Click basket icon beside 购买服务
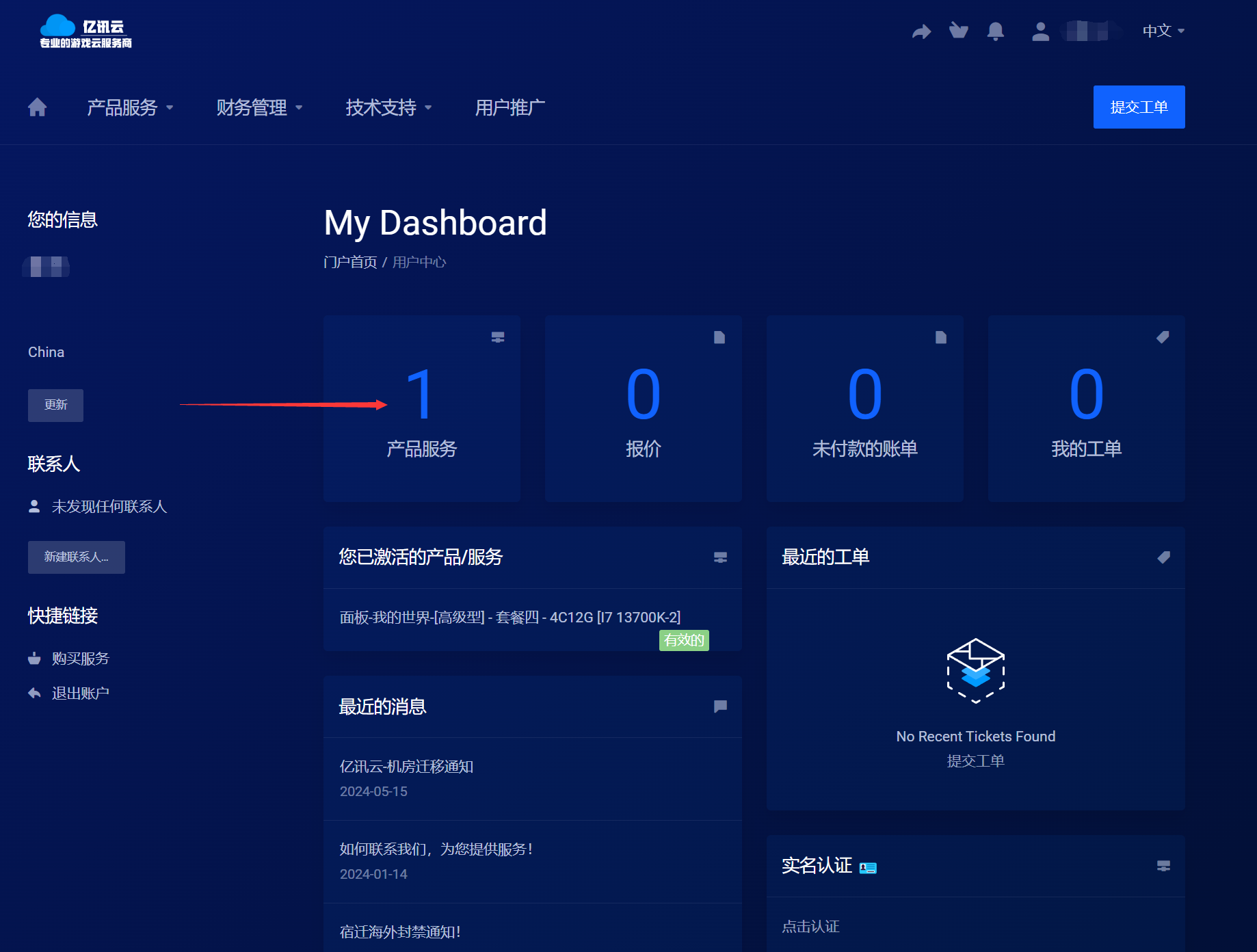This screenshot has height=952, width=1257. [34, 659]
